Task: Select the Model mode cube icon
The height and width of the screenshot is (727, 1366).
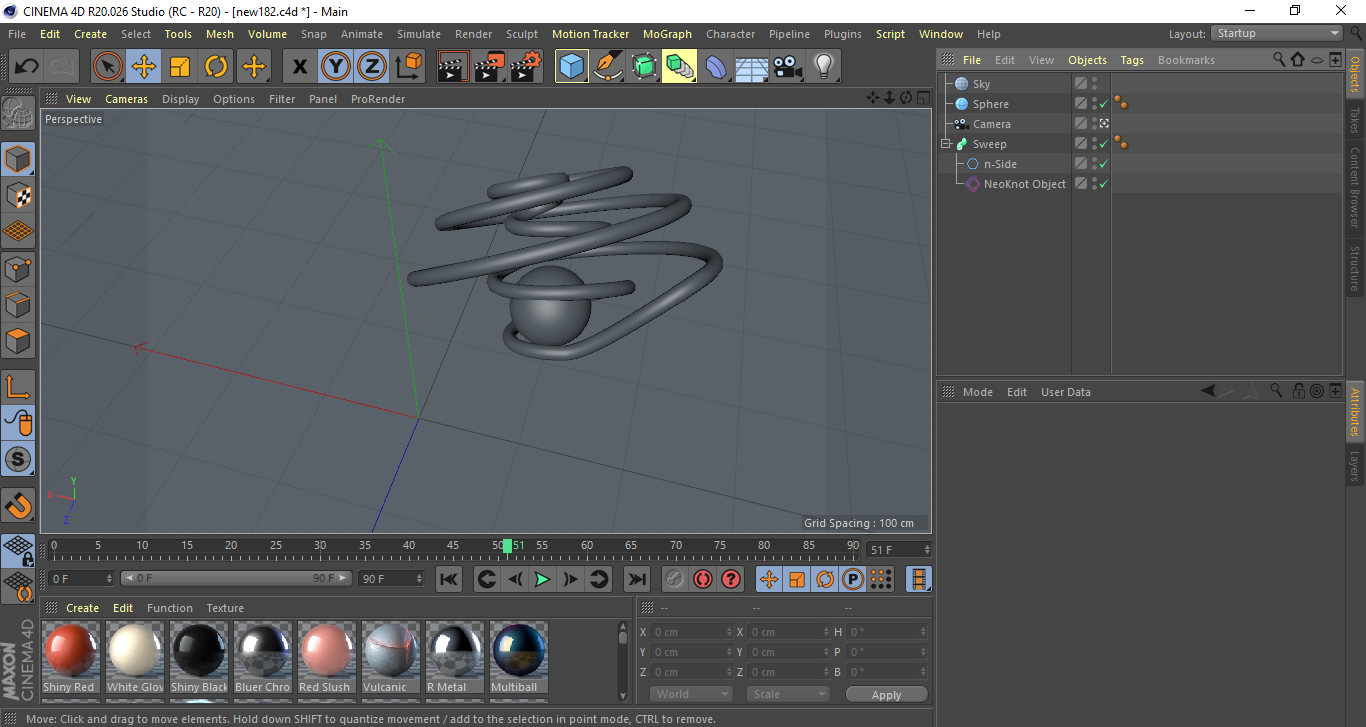Action: 18,159
